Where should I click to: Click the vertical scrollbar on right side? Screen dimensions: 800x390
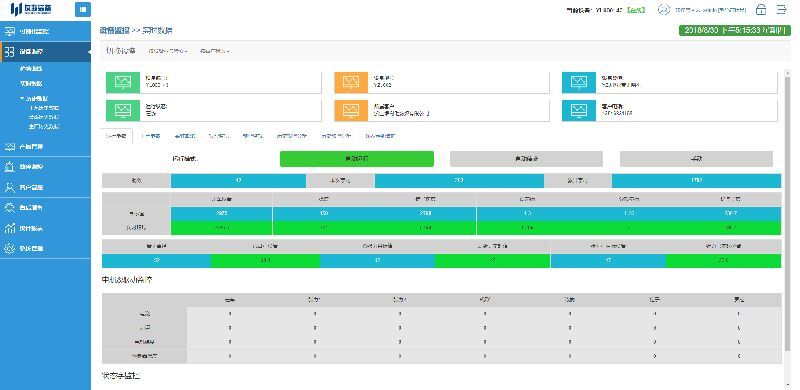click(x=788, y=225)
